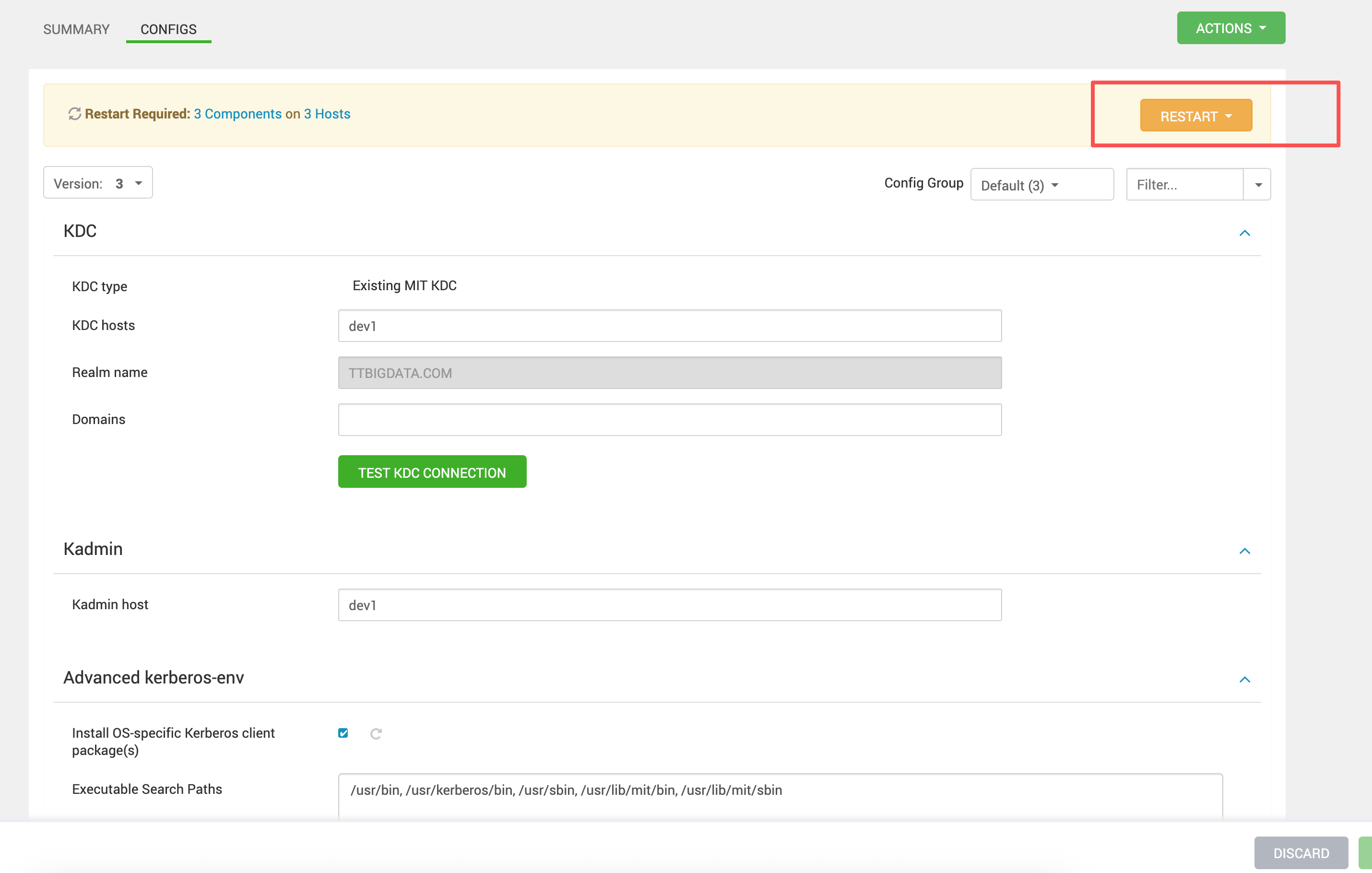
Task: Click the undo icon beside Kerberos client checkbox
Action: 376,733
